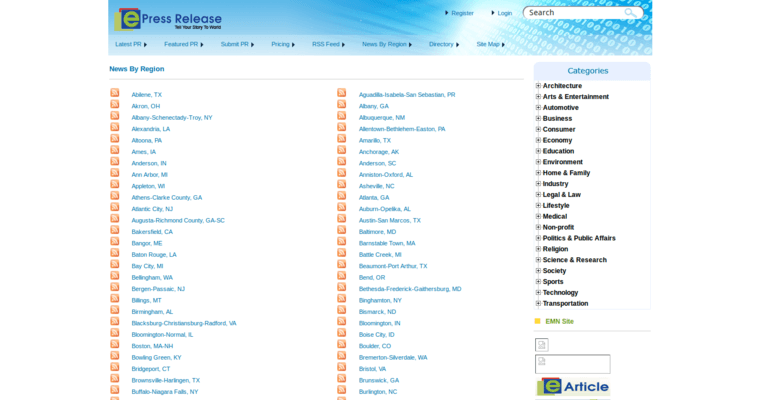Image resolution: width=760 pixels, height=400 pixels.
Task: Open RSS icon beside Atlantic City, NJ
Action: (x=115, y=207)
